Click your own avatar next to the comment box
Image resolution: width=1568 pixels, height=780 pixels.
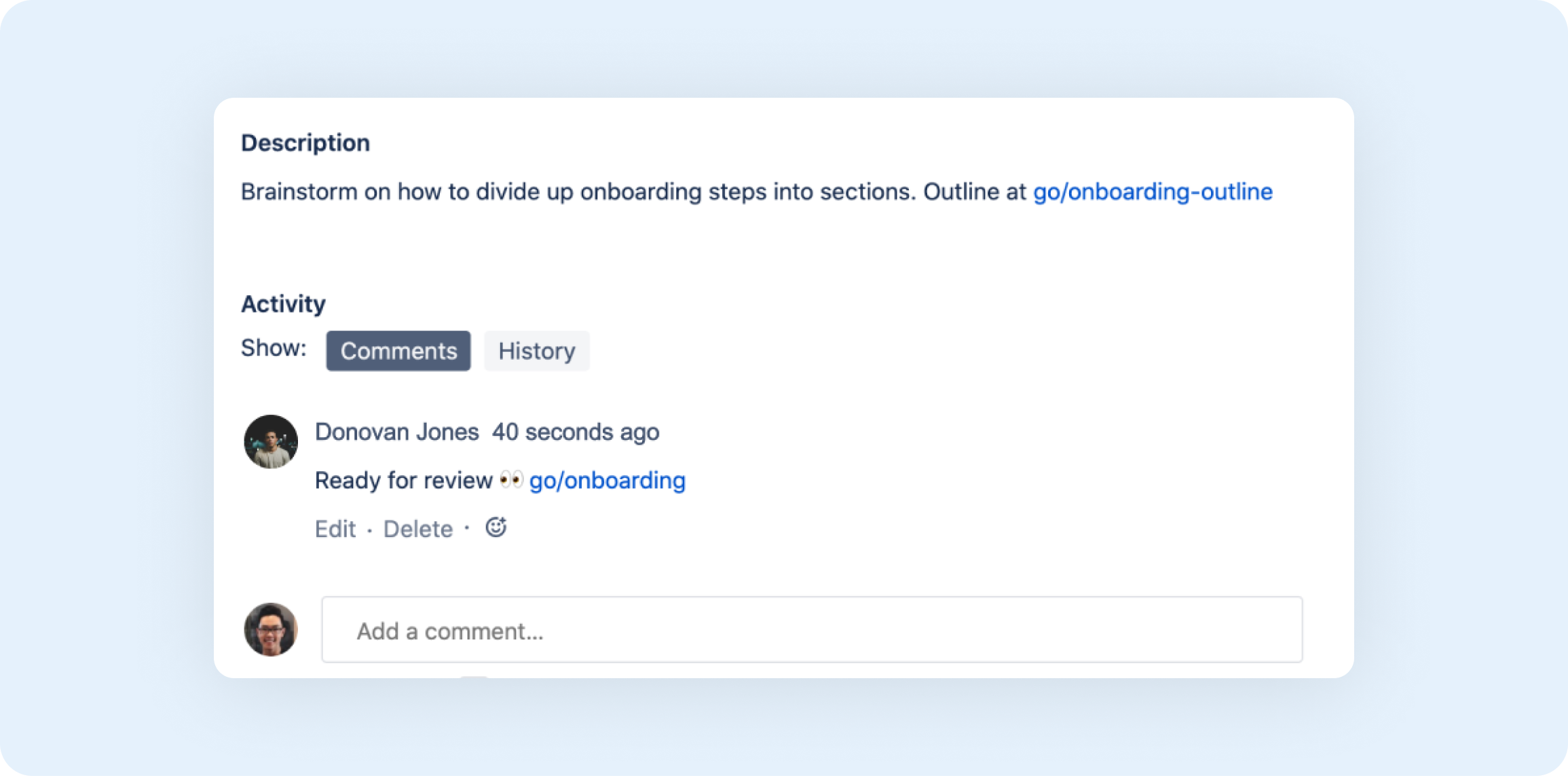(270, 630)
